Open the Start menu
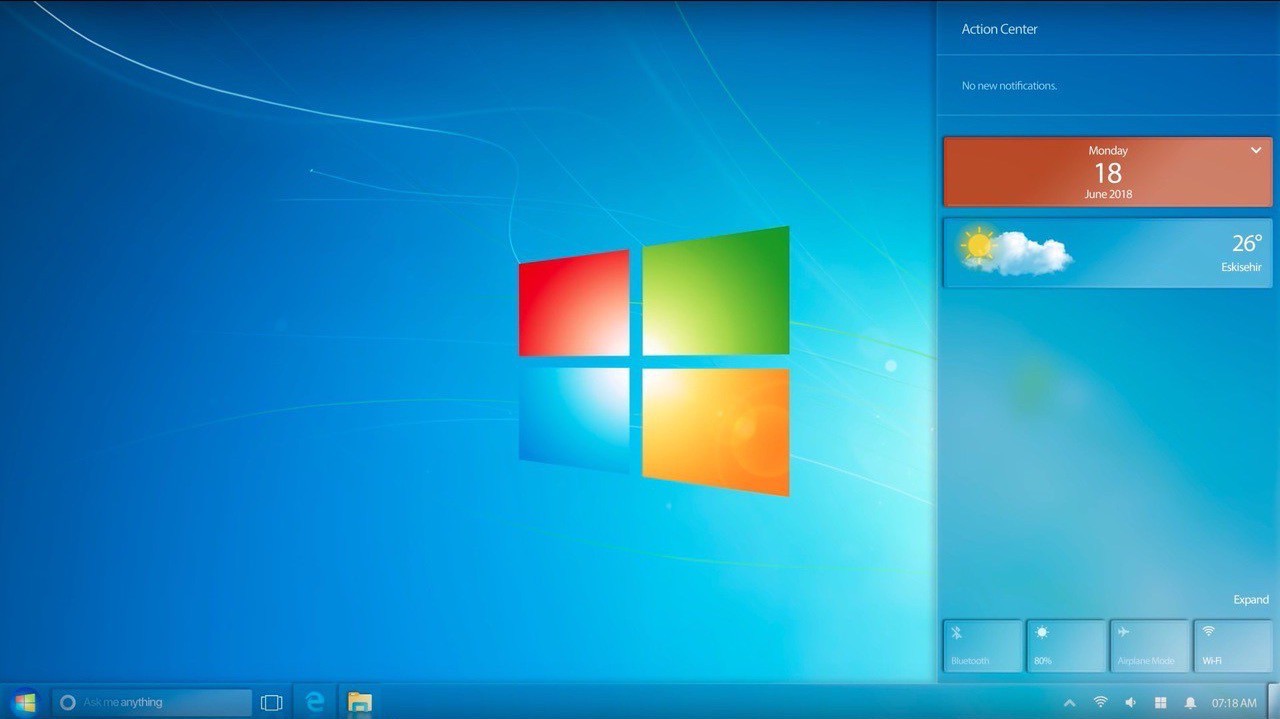 click(24, 702)
